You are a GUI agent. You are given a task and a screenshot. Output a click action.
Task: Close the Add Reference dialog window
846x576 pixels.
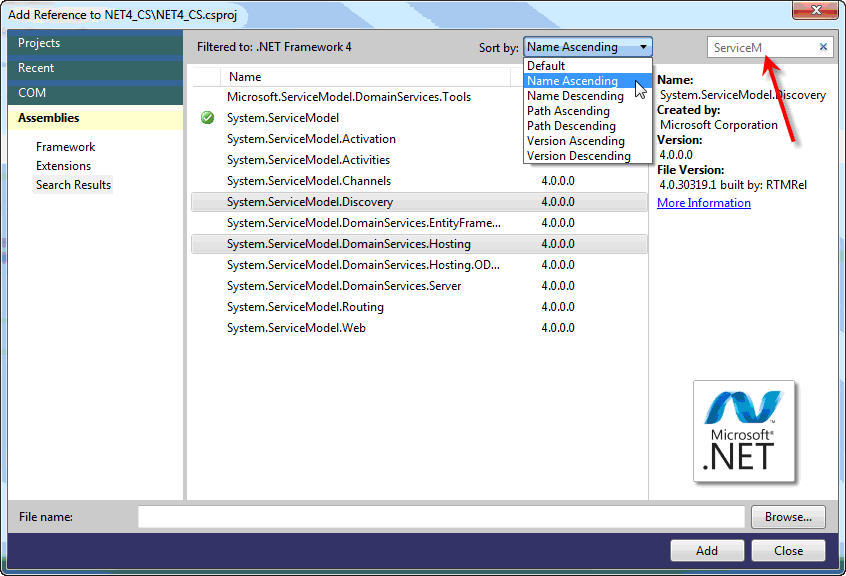[x=815, y=10]
